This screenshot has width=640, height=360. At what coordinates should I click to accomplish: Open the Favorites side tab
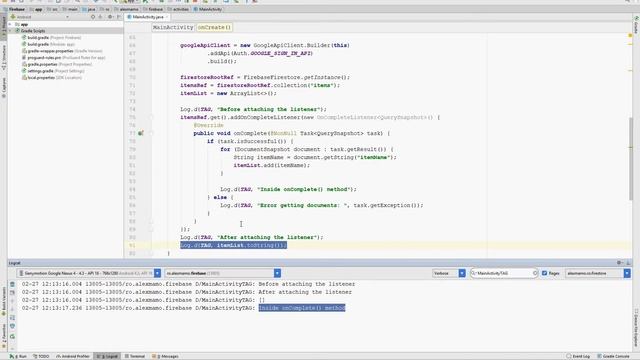4,336
